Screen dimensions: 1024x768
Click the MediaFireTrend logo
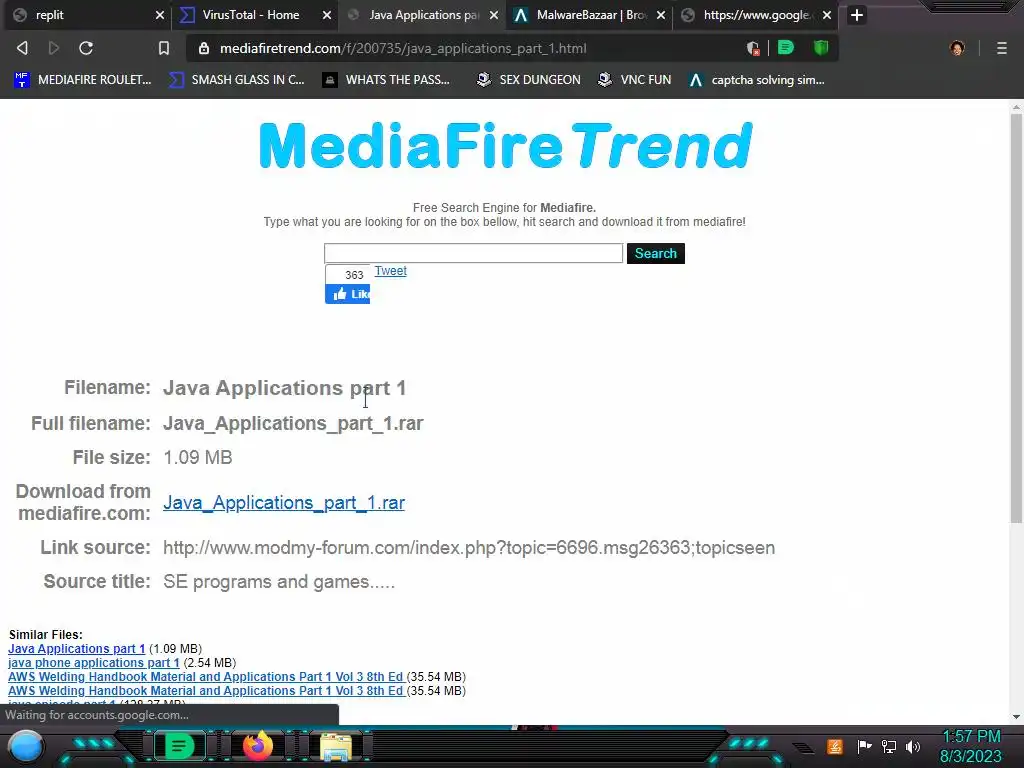pos(505,145)
